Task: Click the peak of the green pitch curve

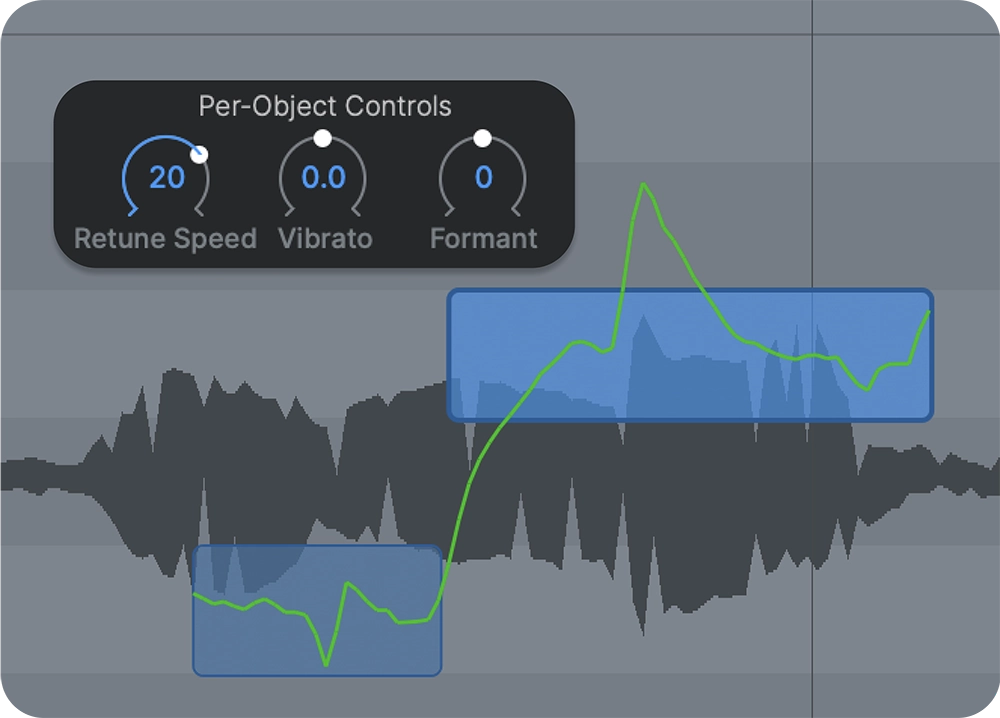Action: pos(643,184)
